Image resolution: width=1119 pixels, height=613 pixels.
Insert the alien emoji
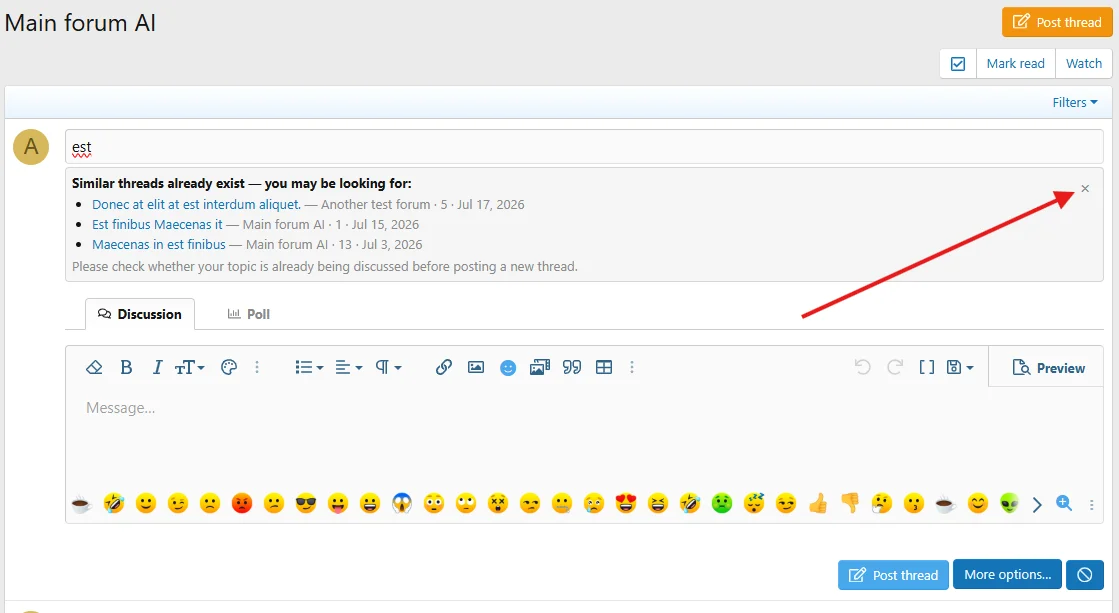1009,505
